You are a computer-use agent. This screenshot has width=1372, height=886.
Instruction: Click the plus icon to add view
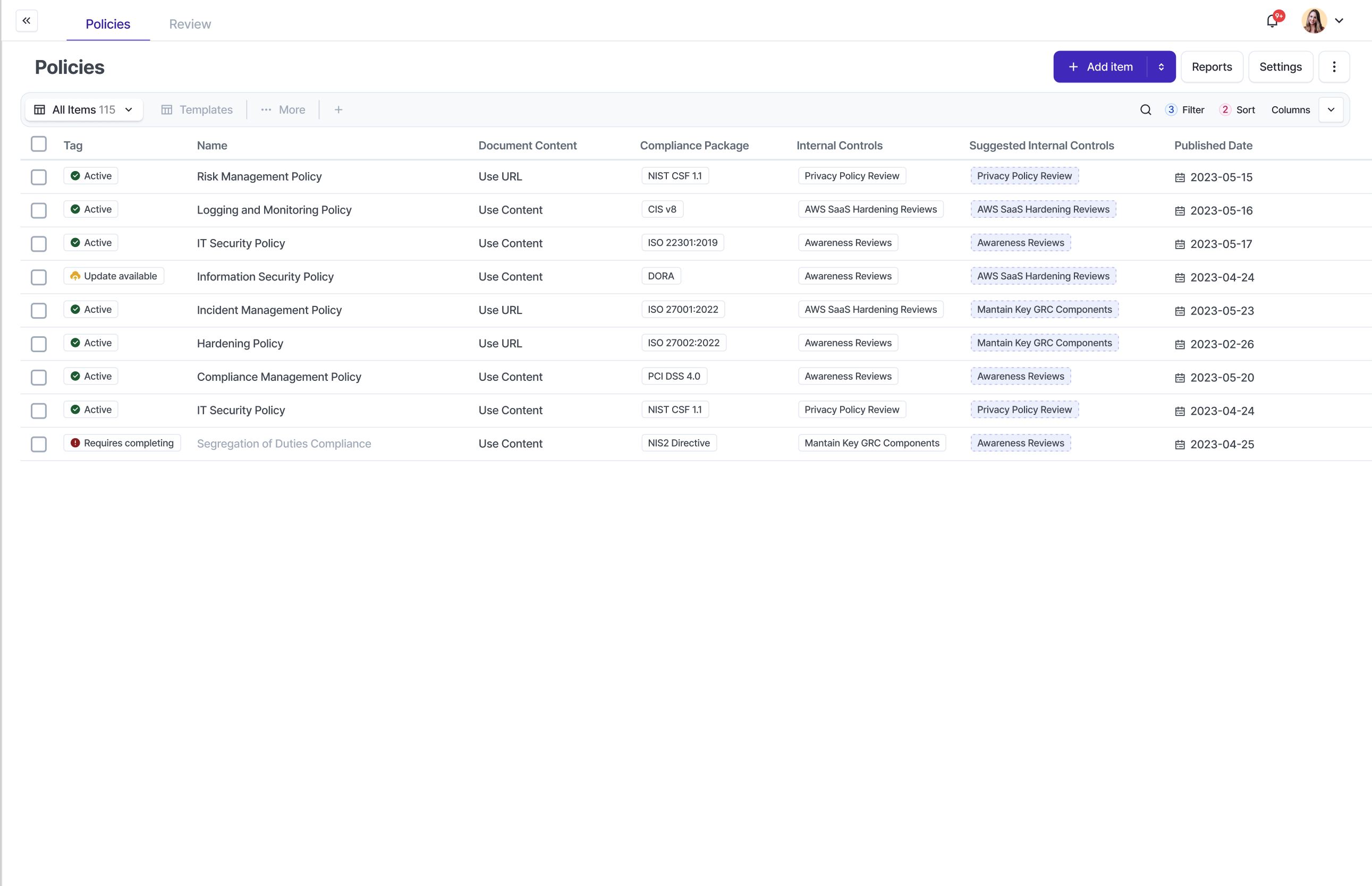pyautogui.click(x=338, y=110)
